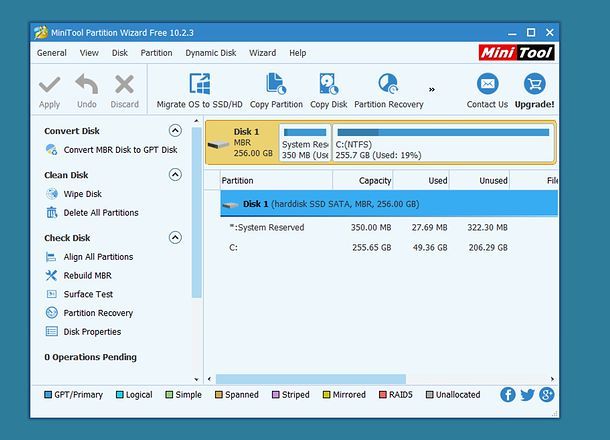
Task: Sort by the Partition column header
Action: 276,181
